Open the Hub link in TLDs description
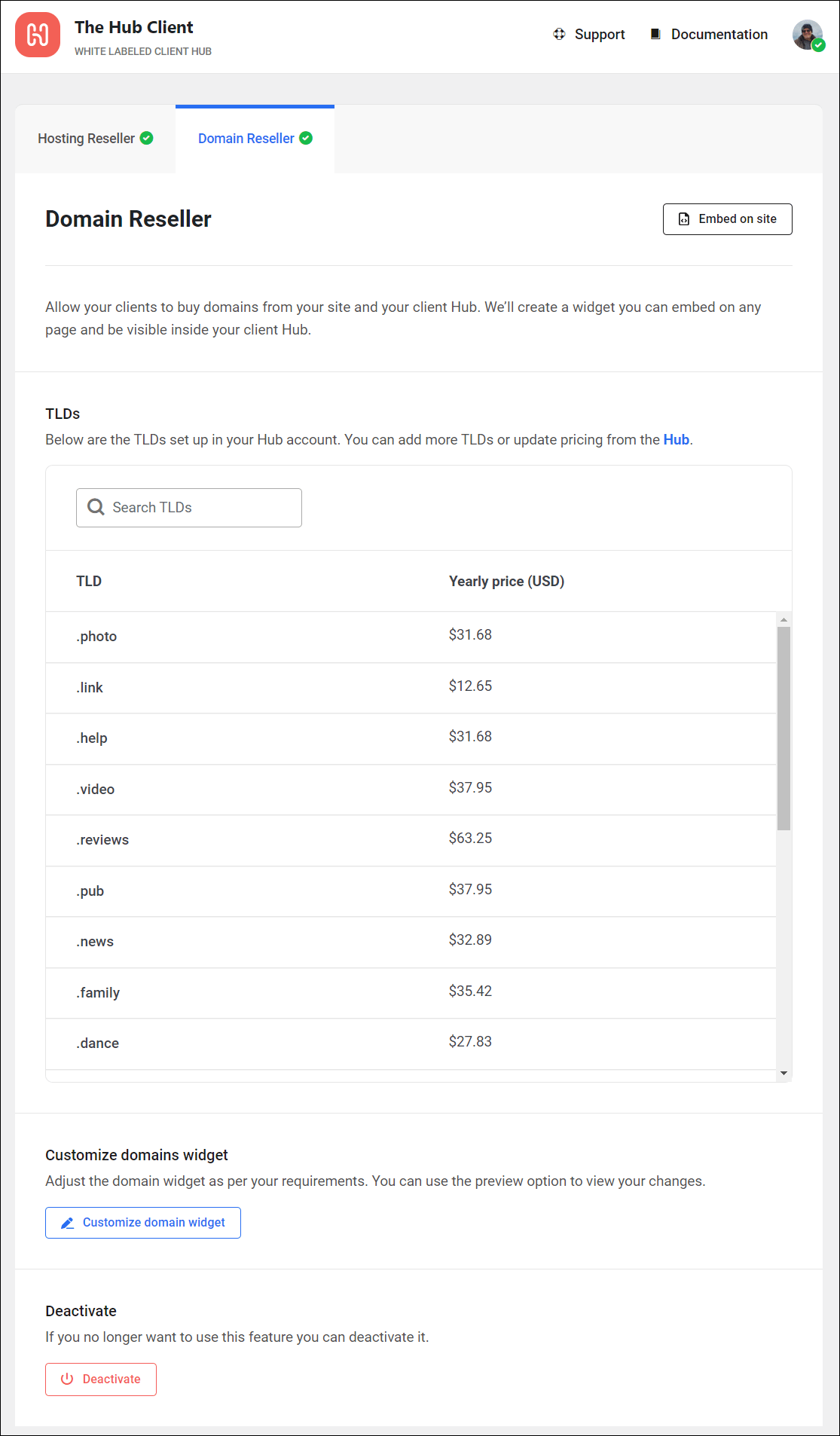 pos(676,439)
